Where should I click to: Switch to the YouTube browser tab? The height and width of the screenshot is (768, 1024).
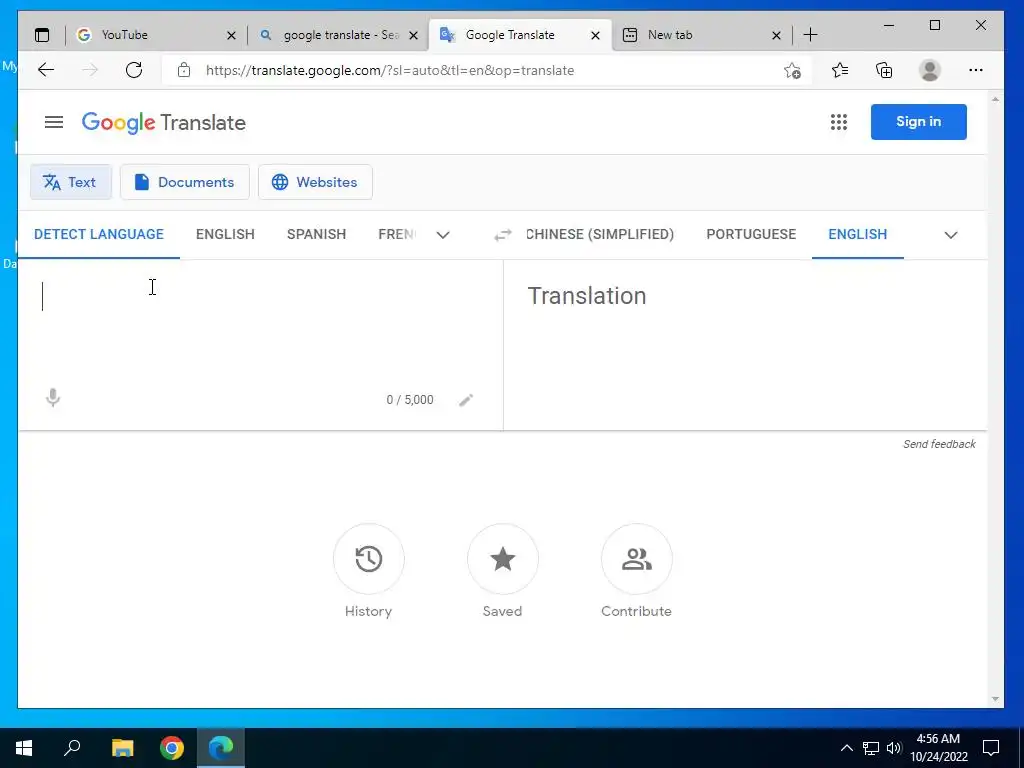tap(155, 35)
